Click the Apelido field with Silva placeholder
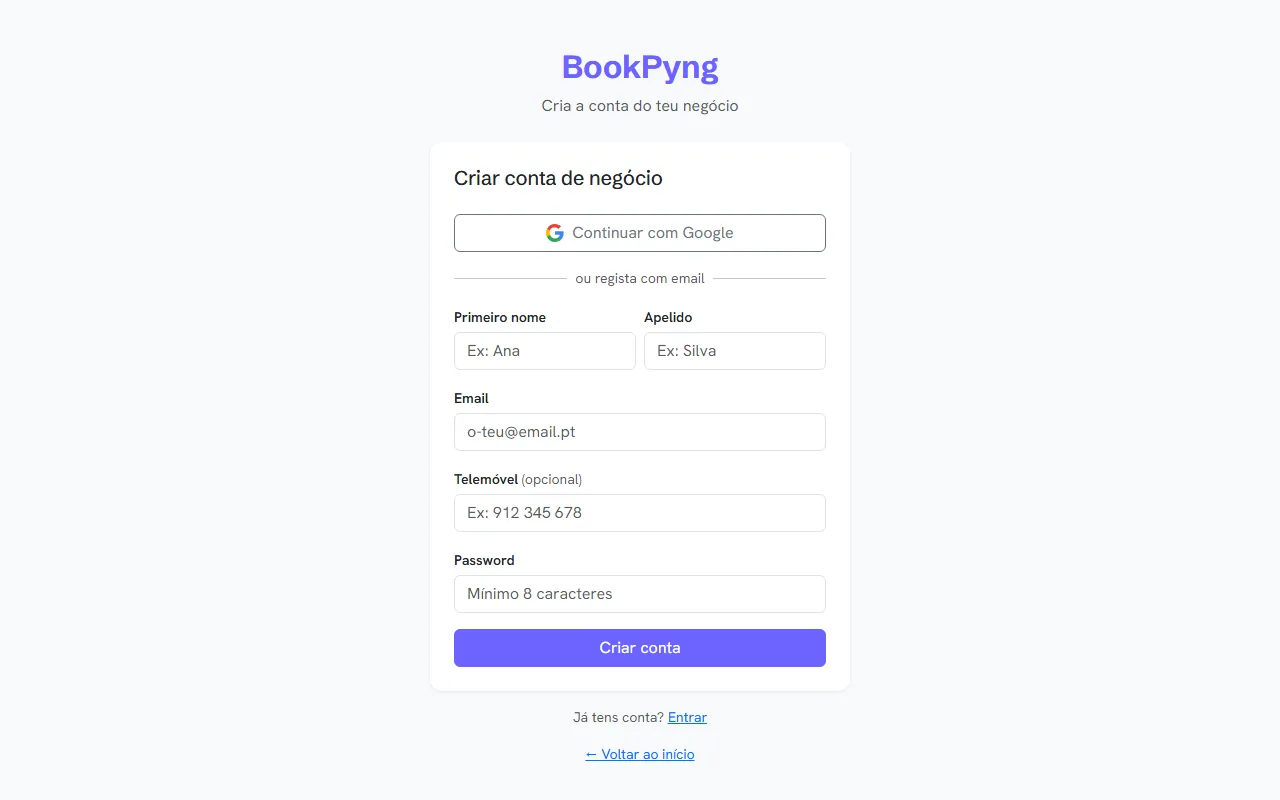 tap(735, 351)
